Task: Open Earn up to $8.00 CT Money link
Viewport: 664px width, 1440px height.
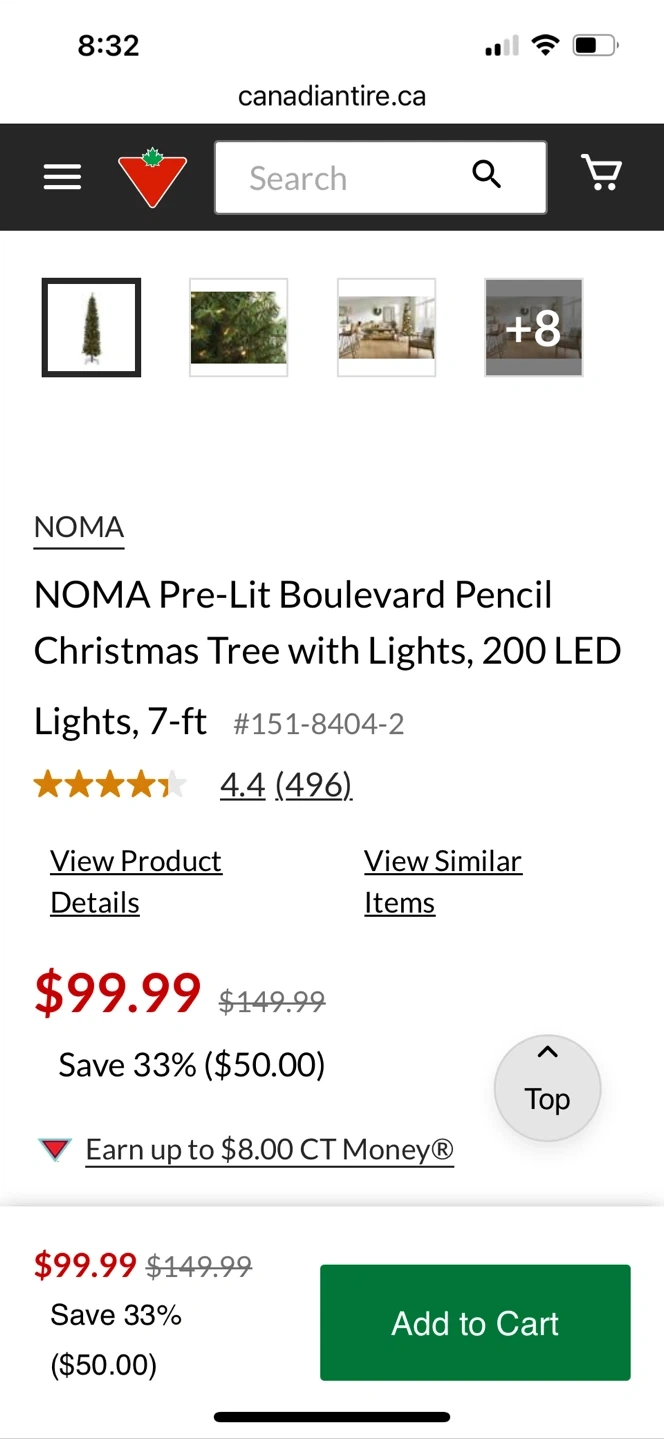Action: point(270,1150)
